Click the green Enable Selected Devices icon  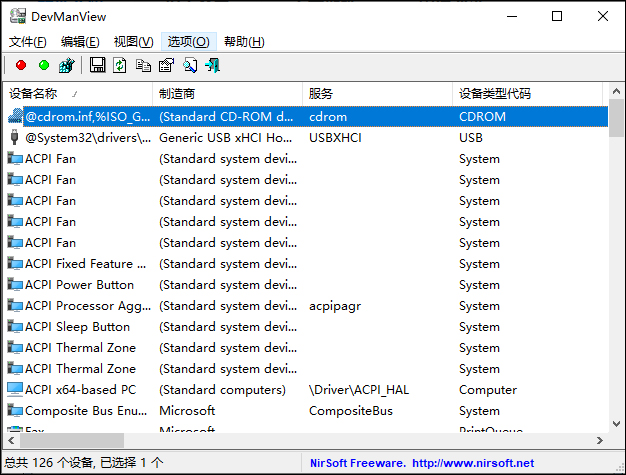pyautogui.click(x=43, y=66)
